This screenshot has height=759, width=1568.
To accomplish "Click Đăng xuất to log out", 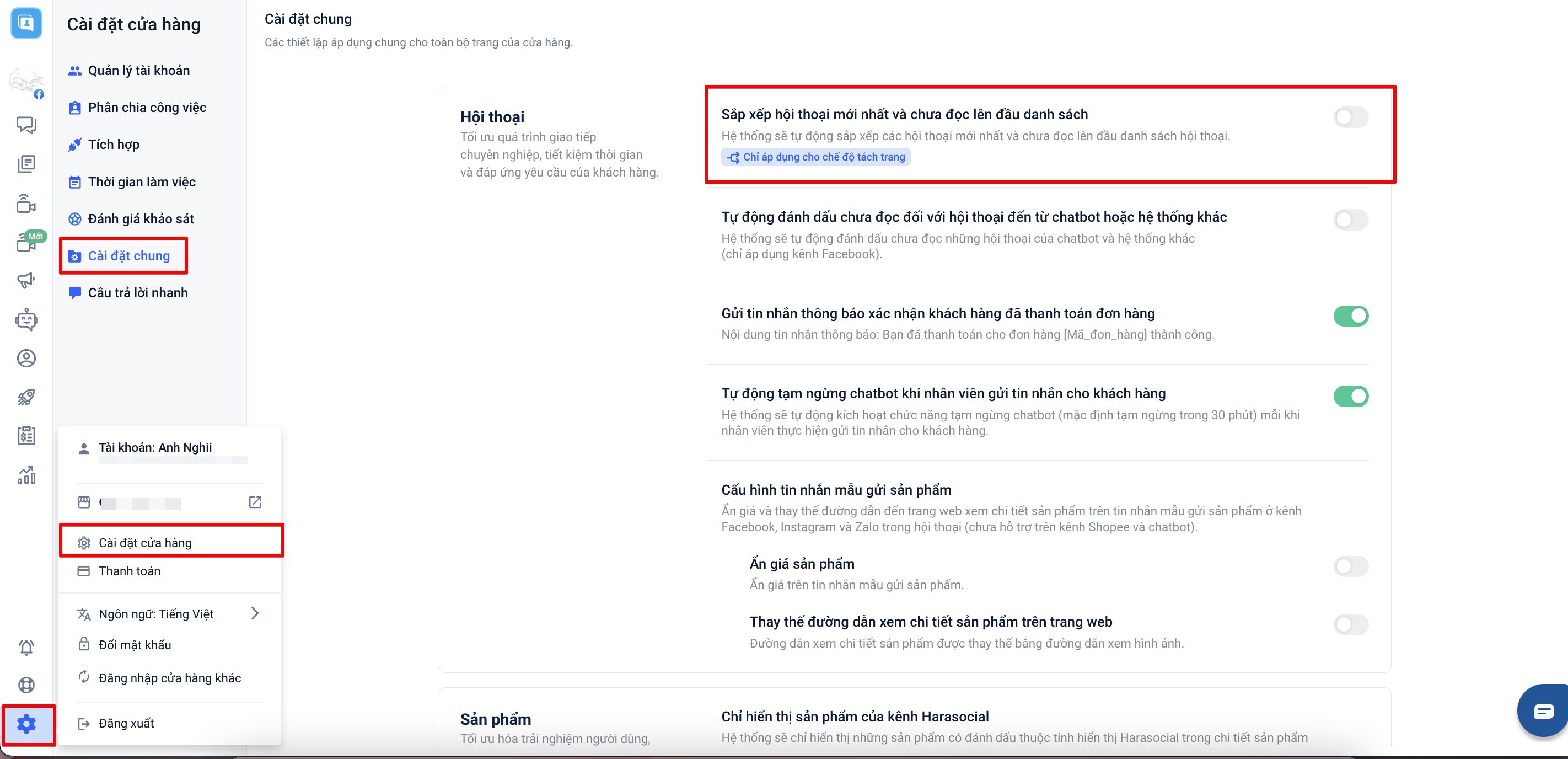I will click(126, 723).
